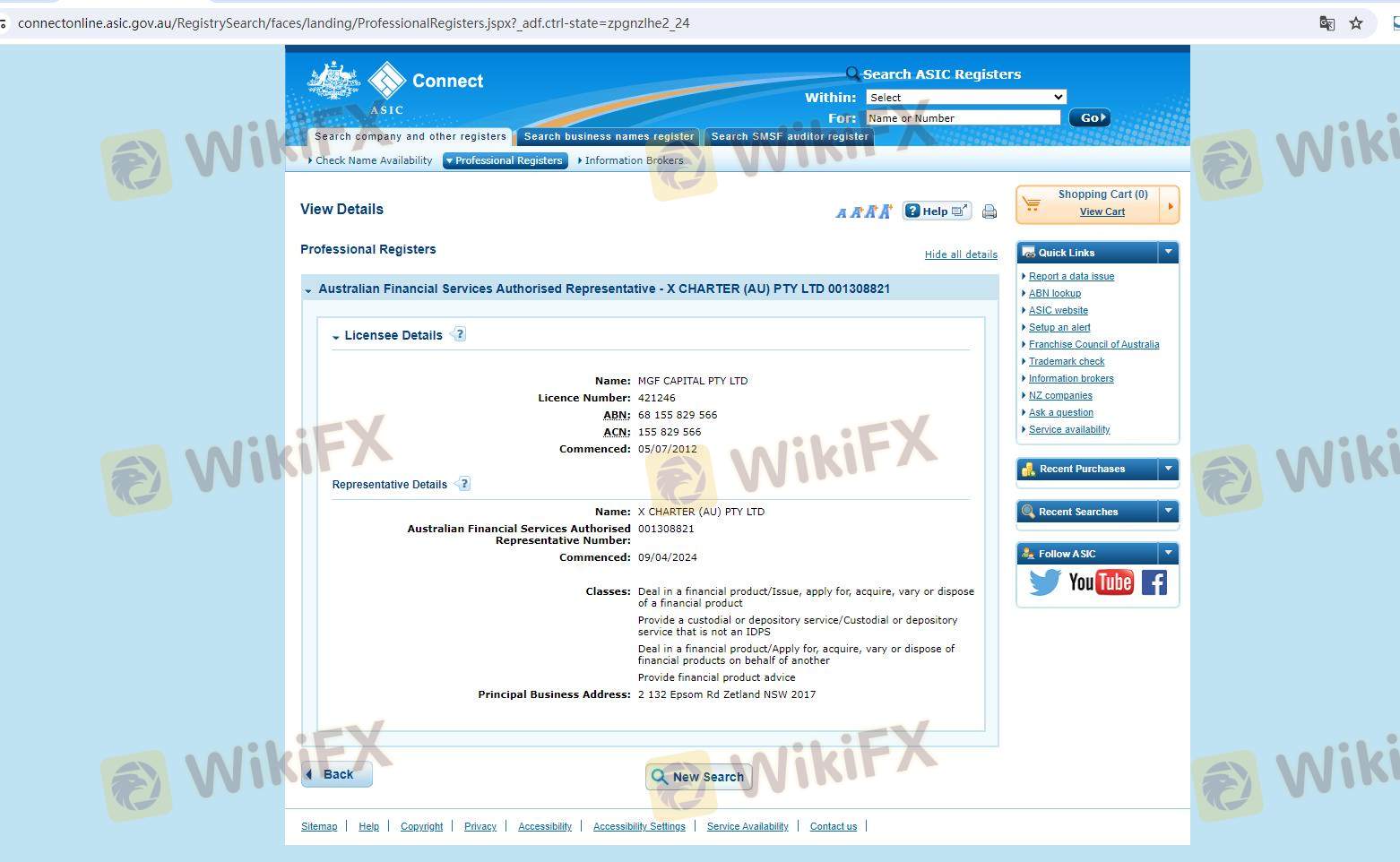This screenshot has height=862, width=1400.
Task: Click Service Availability footer link
Action: [x=748, y=826]
